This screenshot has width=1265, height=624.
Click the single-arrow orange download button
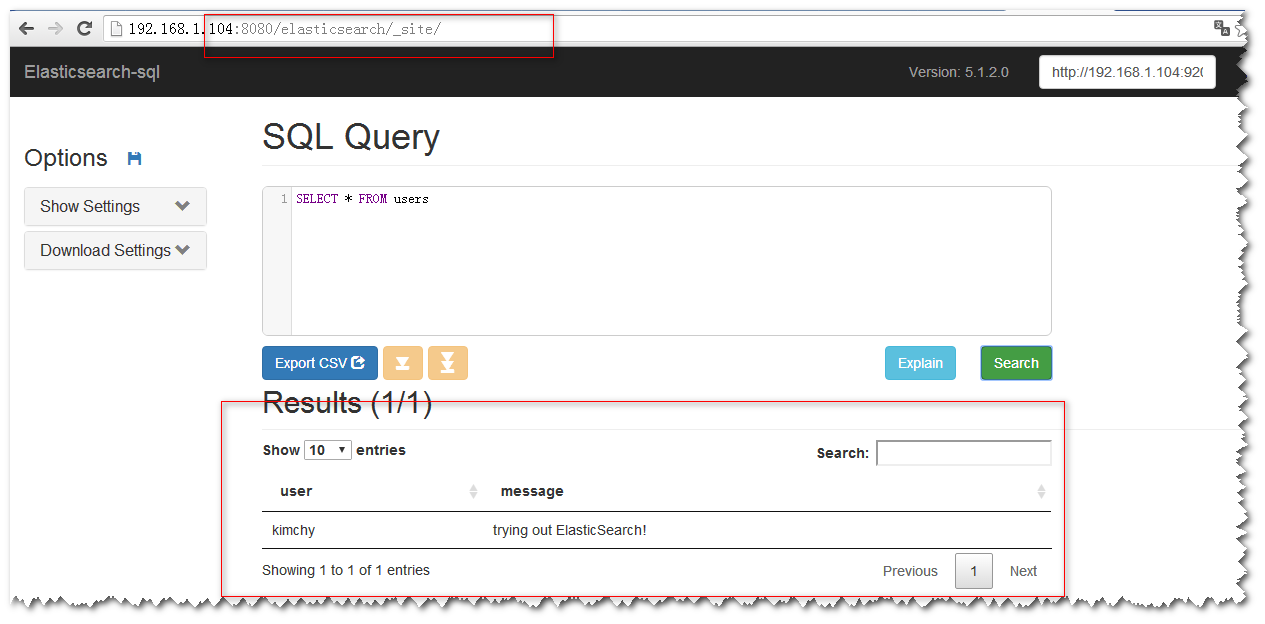[403, 363]
